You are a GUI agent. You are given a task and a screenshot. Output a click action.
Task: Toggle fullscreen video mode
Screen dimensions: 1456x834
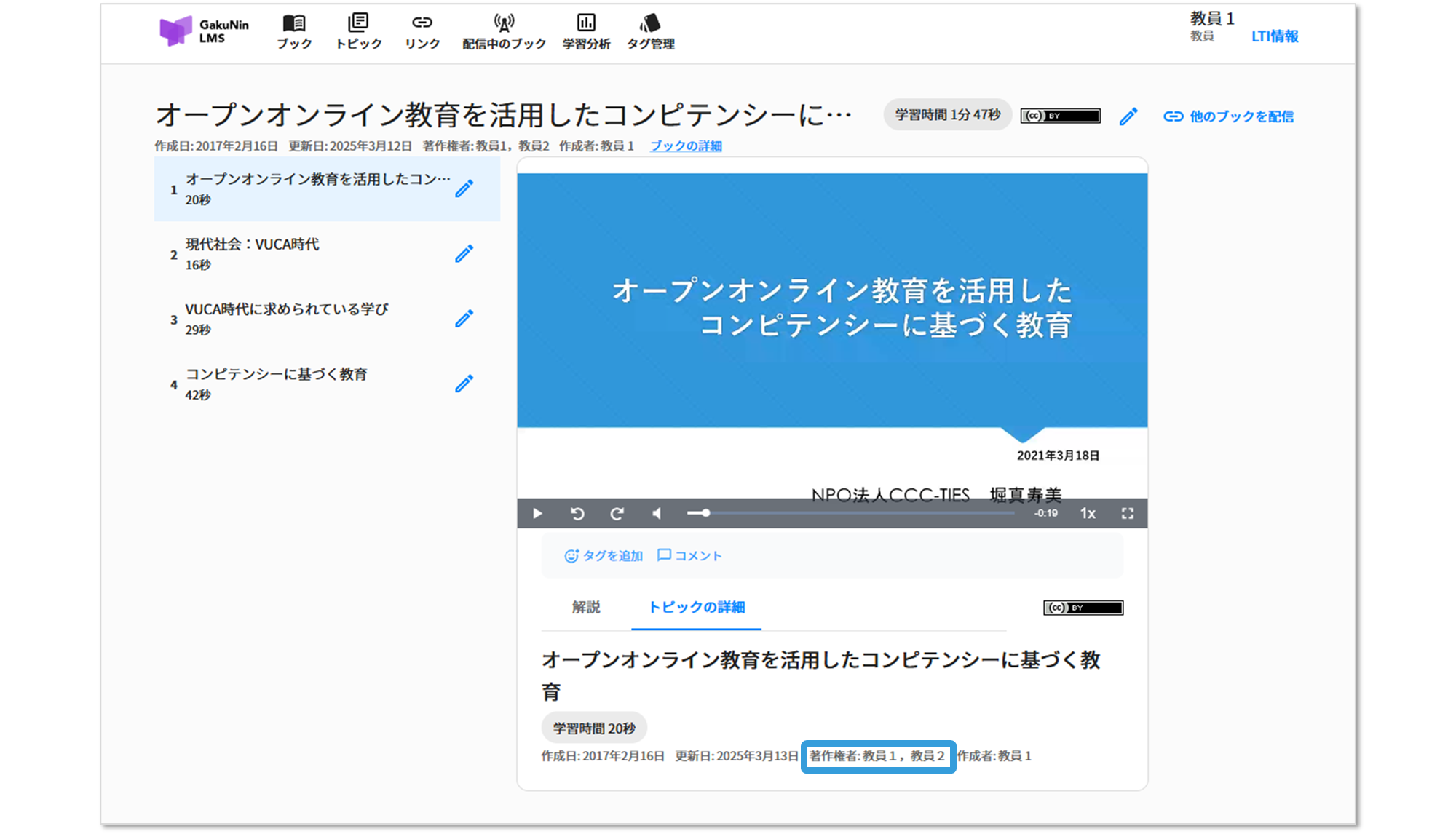[x=1127, y=514]
